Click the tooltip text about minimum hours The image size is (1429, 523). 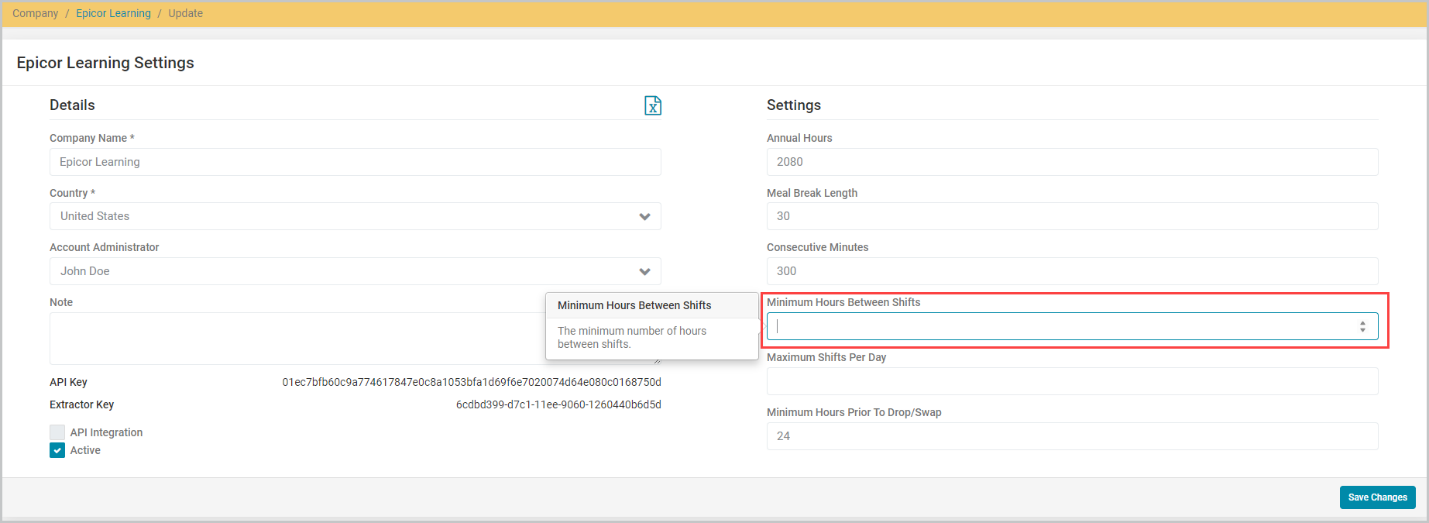click(632, 337)
